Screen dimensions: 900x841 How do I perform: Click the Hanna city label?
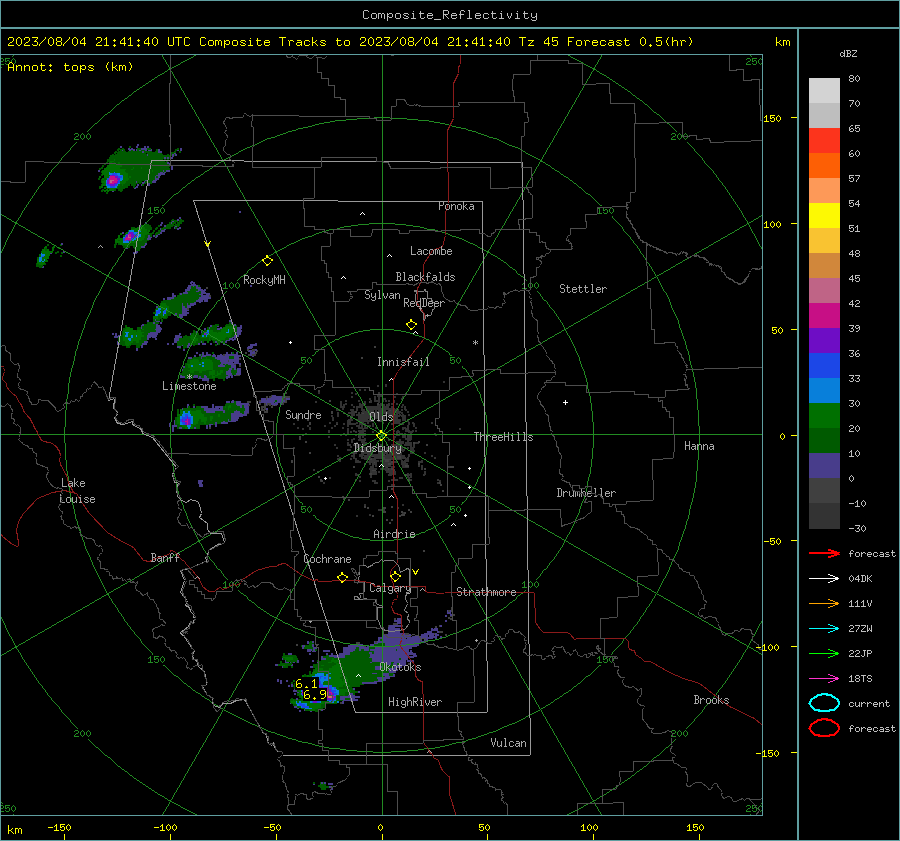699,446
